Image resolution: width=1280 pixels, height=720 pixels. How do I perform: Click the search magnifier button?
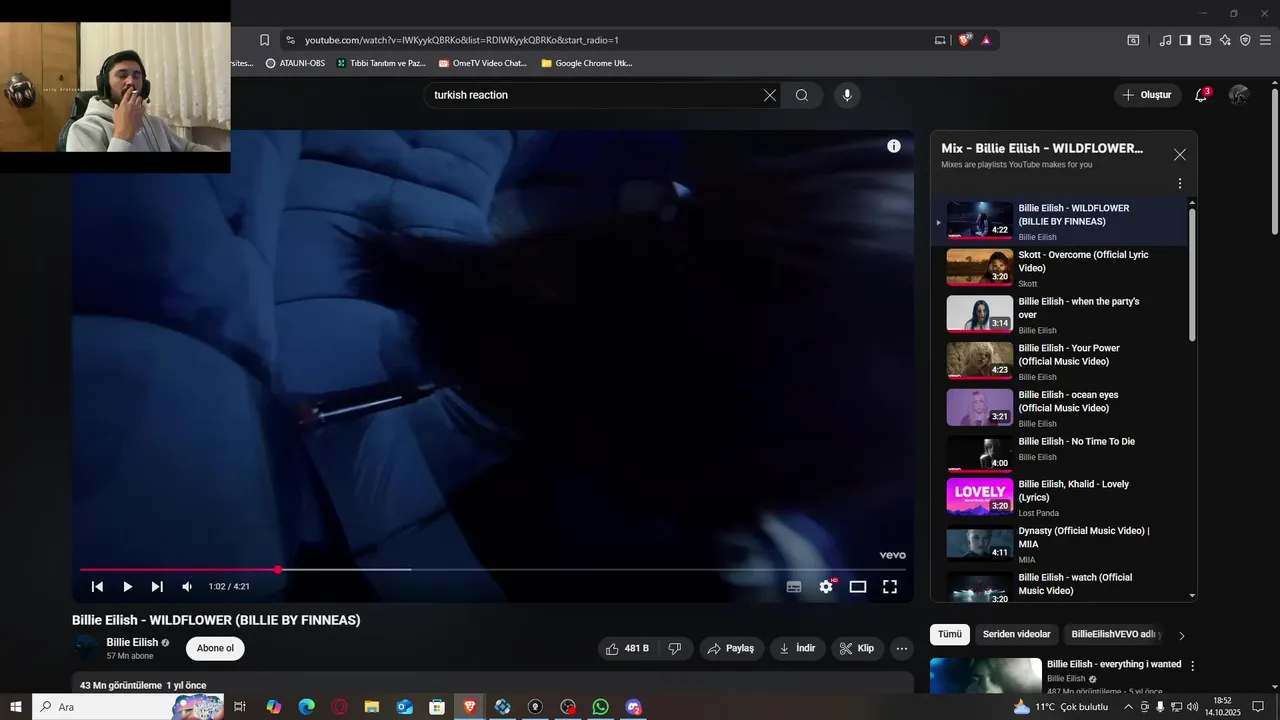tap(802, 95)
